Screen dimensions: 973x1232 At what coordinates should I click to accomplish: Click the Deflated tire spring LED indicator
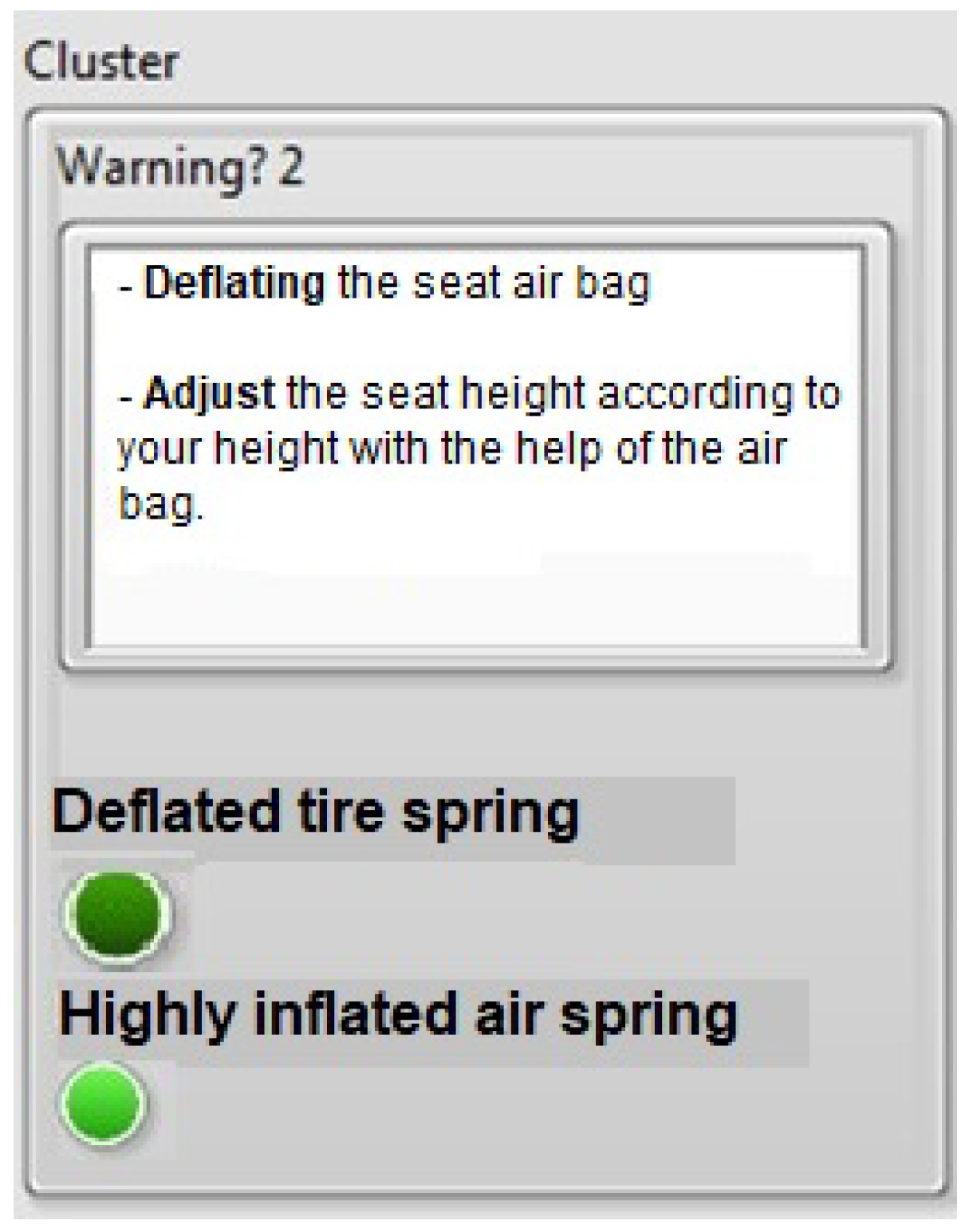coord(118,914)
